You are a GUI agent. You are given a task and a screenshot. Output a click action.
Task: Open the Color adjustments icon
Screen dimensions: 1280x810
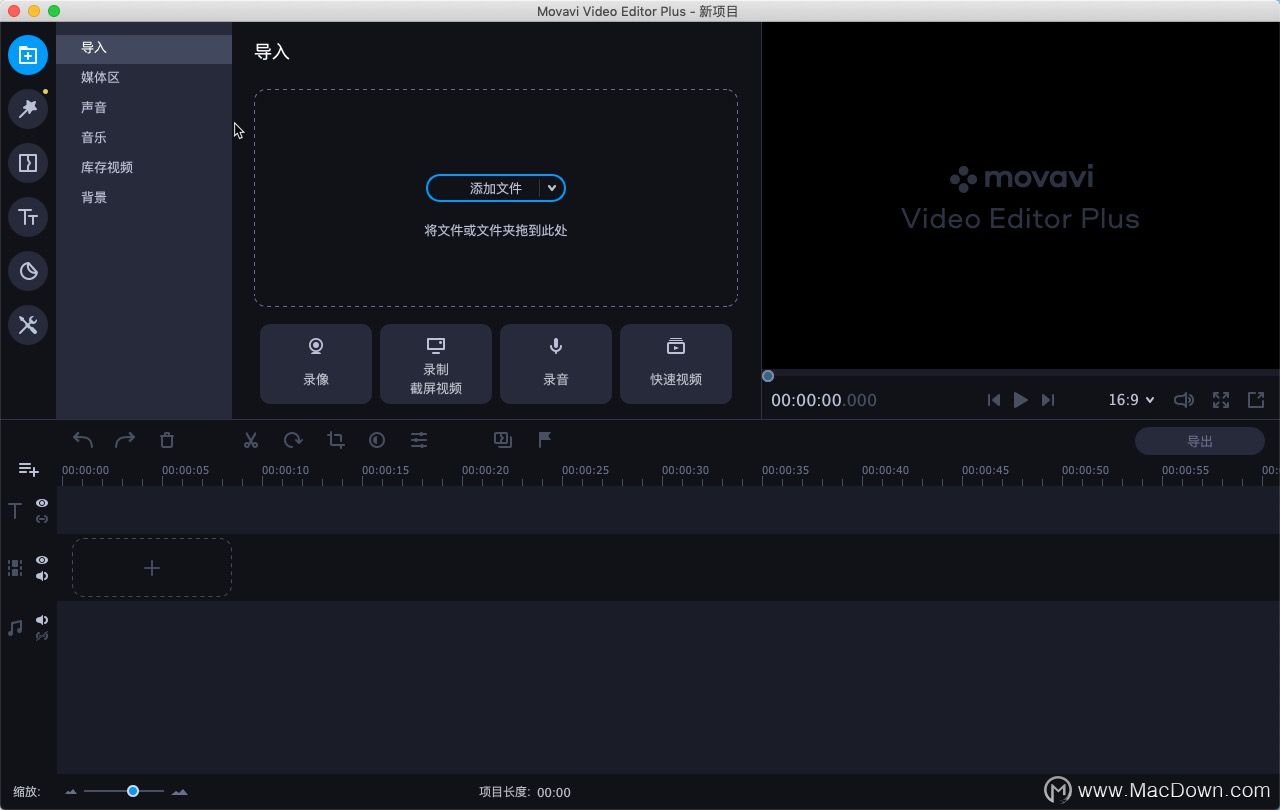377,440
